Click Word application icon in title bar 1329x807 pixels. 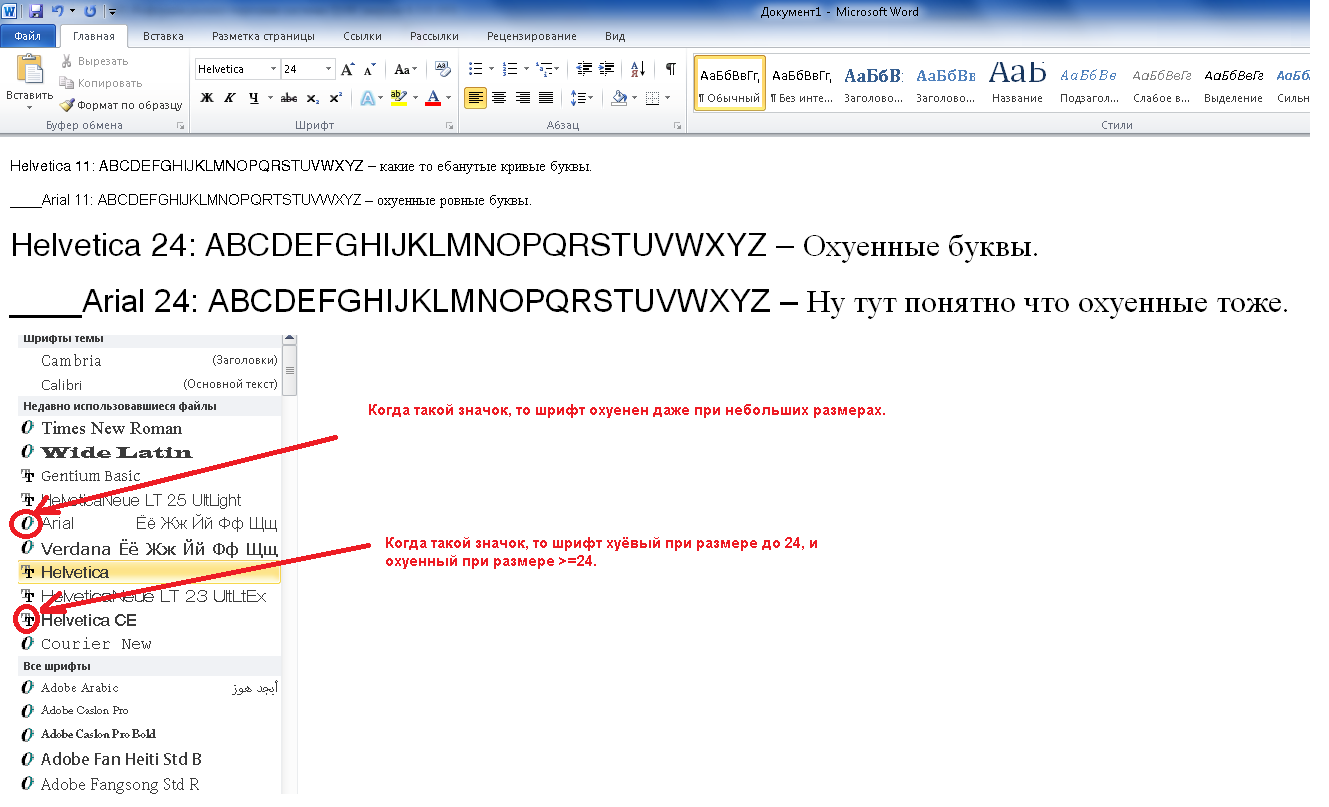click(x=11, y=12)
